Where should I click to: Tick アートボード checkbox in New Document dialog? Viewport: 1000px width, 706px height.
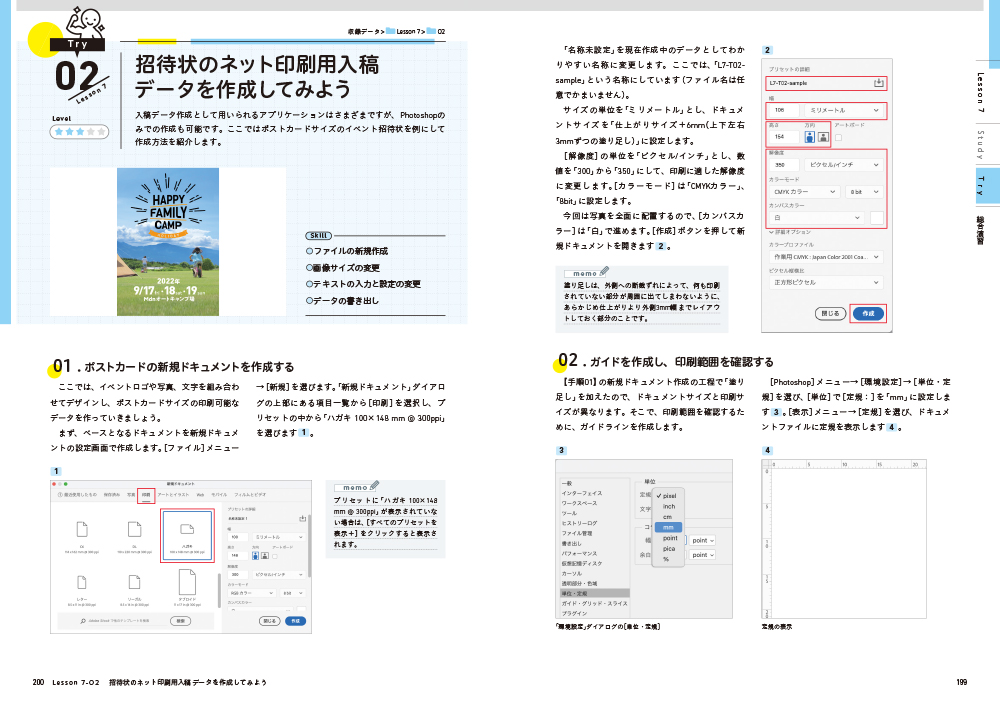pyautogui.click(x=275, y=556)
